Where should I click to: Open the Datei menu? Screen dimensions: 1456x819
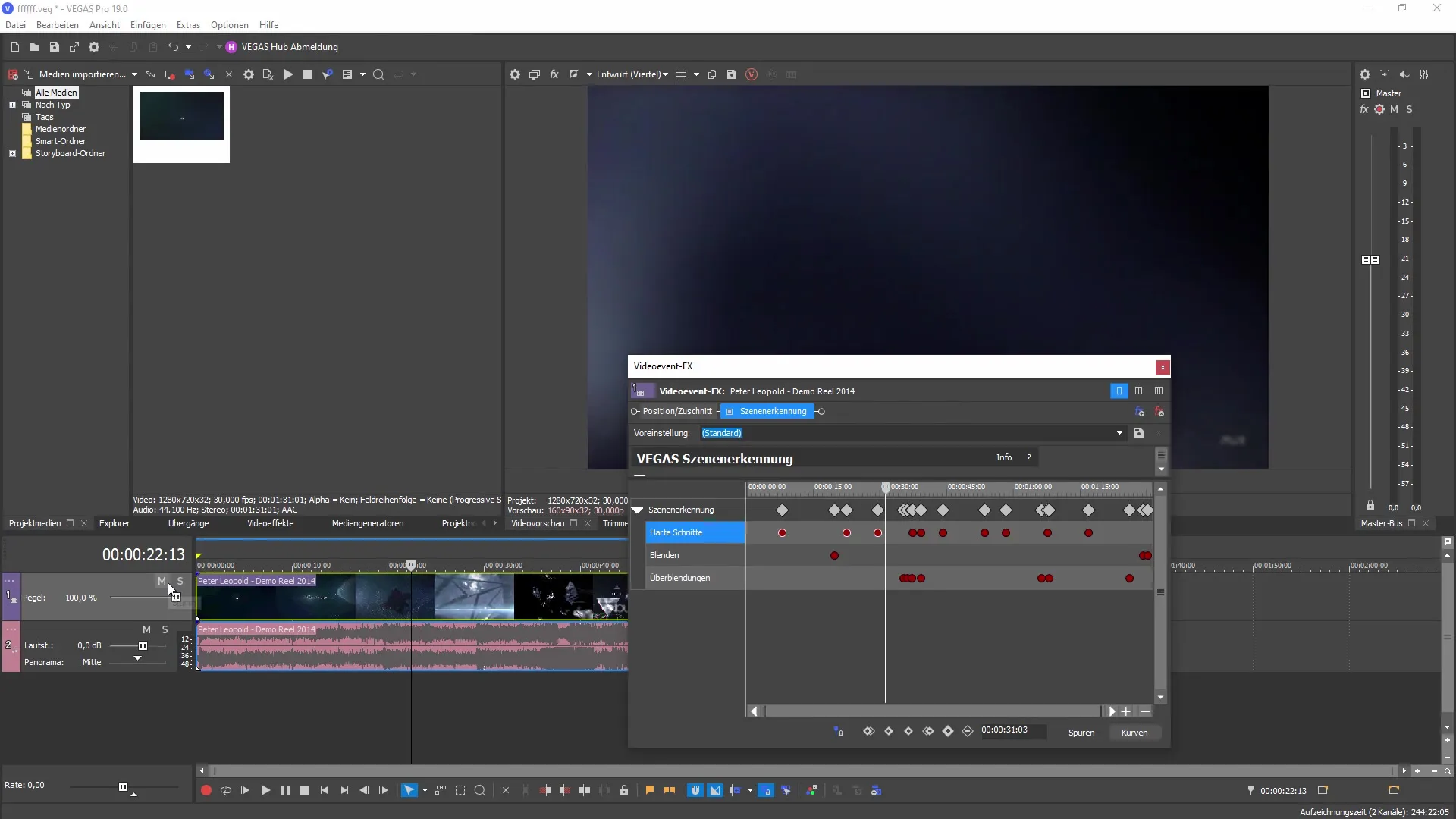click(x=15, y=25)
